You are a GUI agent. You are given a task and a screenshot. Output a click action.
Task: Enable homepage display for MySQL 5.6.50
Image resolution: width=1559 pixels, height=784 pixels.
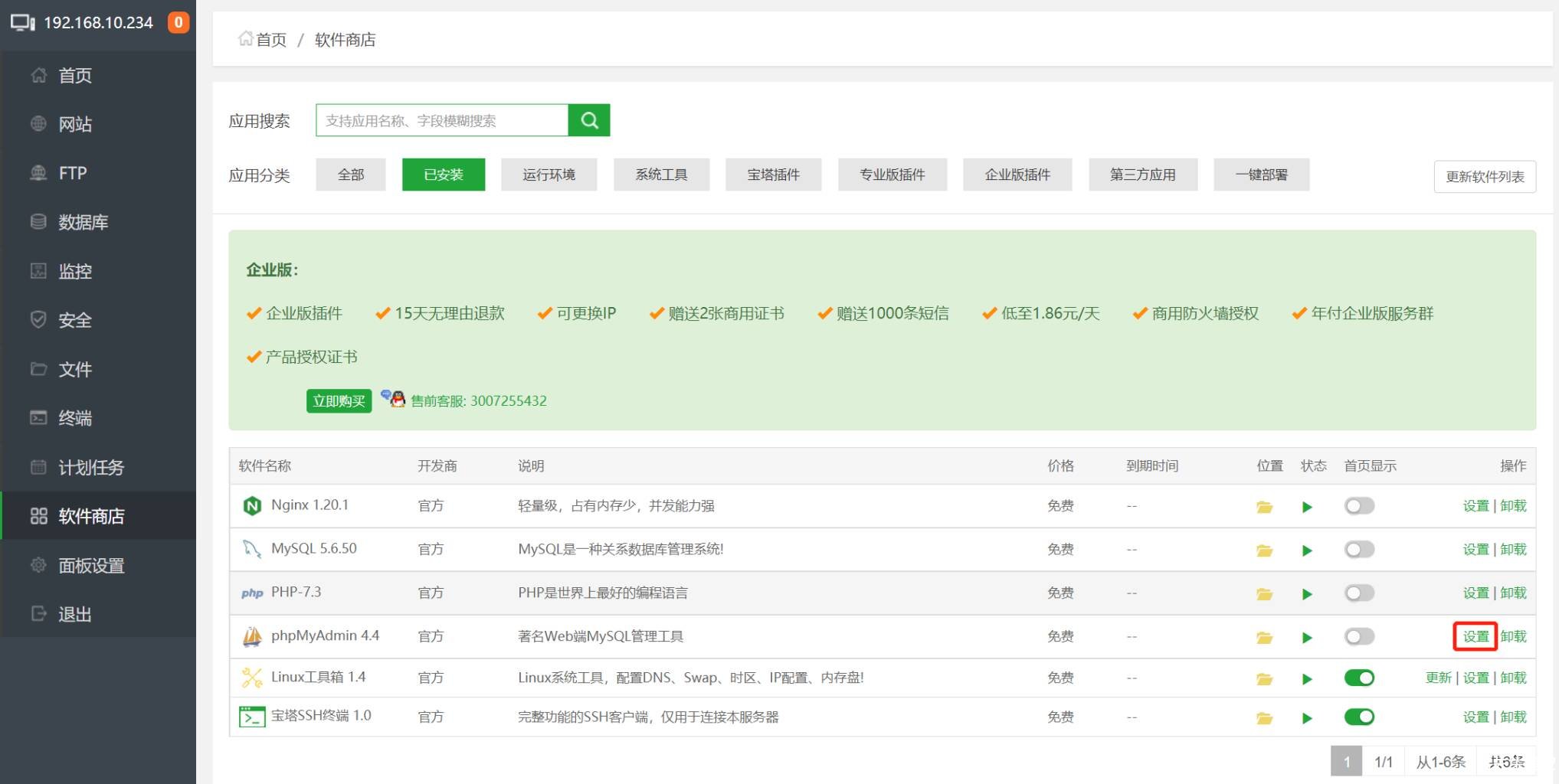[x=1359, y=550]
